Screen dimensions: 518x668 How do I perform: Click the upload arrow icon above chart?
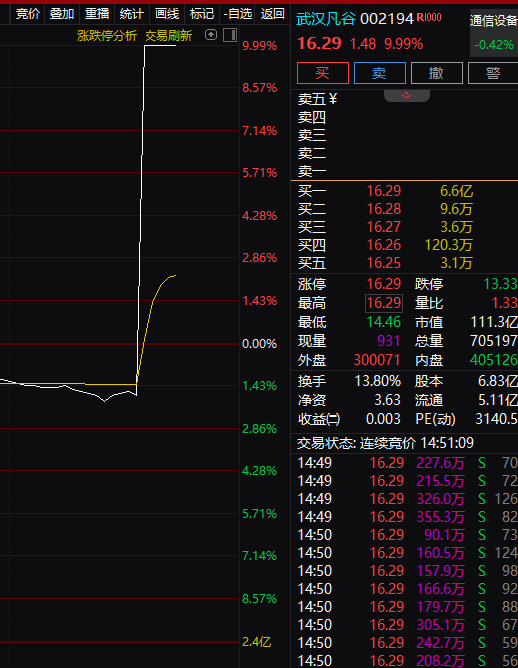[211, 35]
